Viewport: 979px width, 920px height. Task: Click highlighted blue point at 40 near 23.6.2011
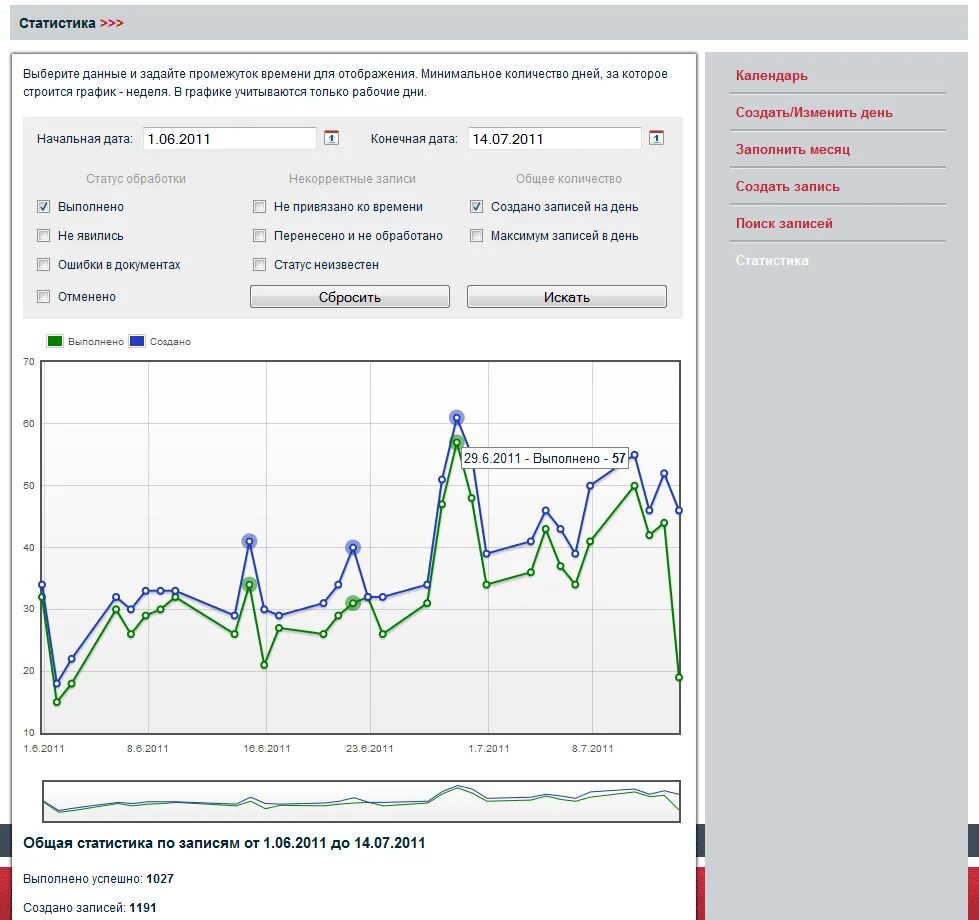click(x=353, y=547)
